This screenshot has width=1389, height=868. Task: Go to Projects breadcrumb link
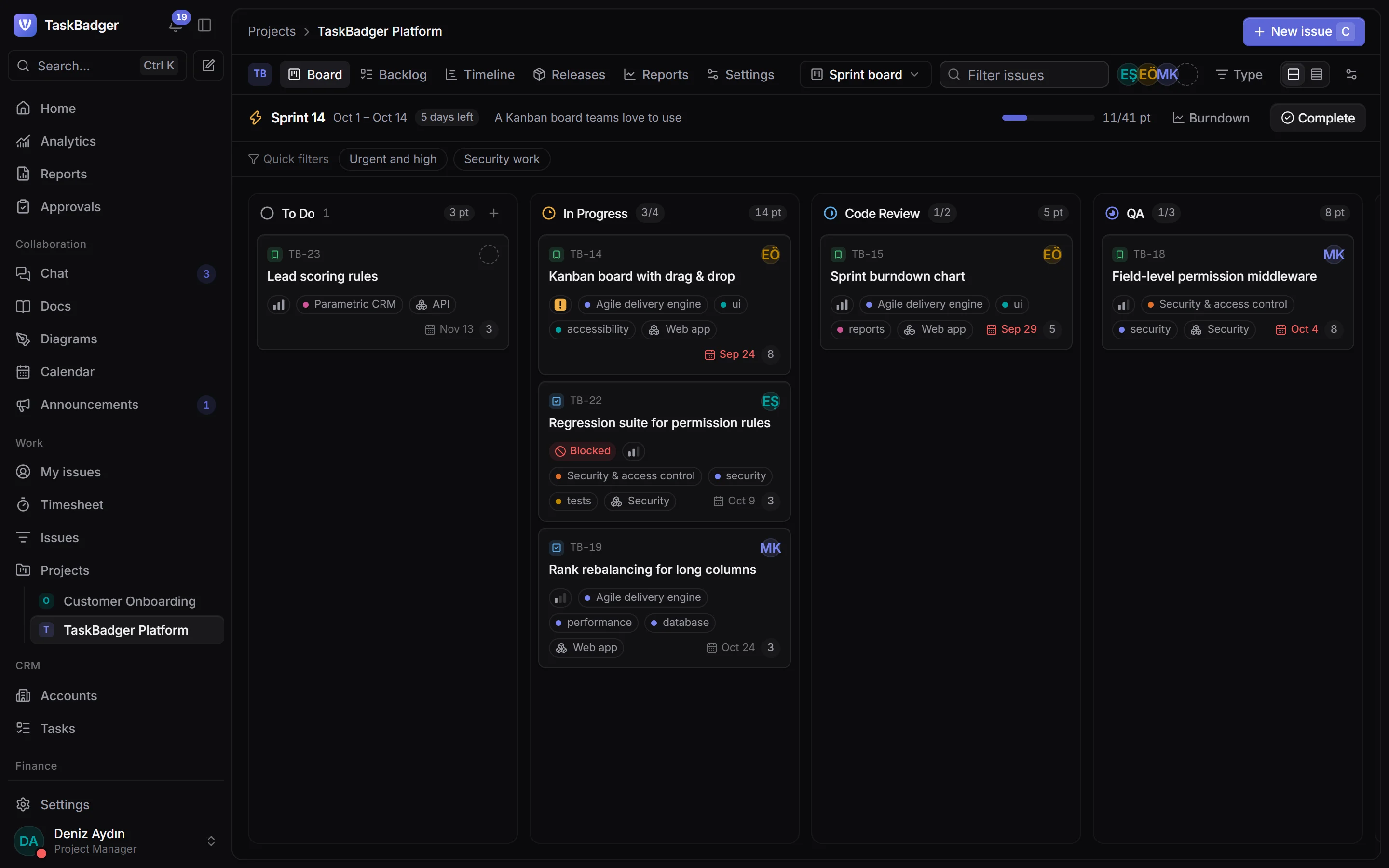[x=272, y=31]
